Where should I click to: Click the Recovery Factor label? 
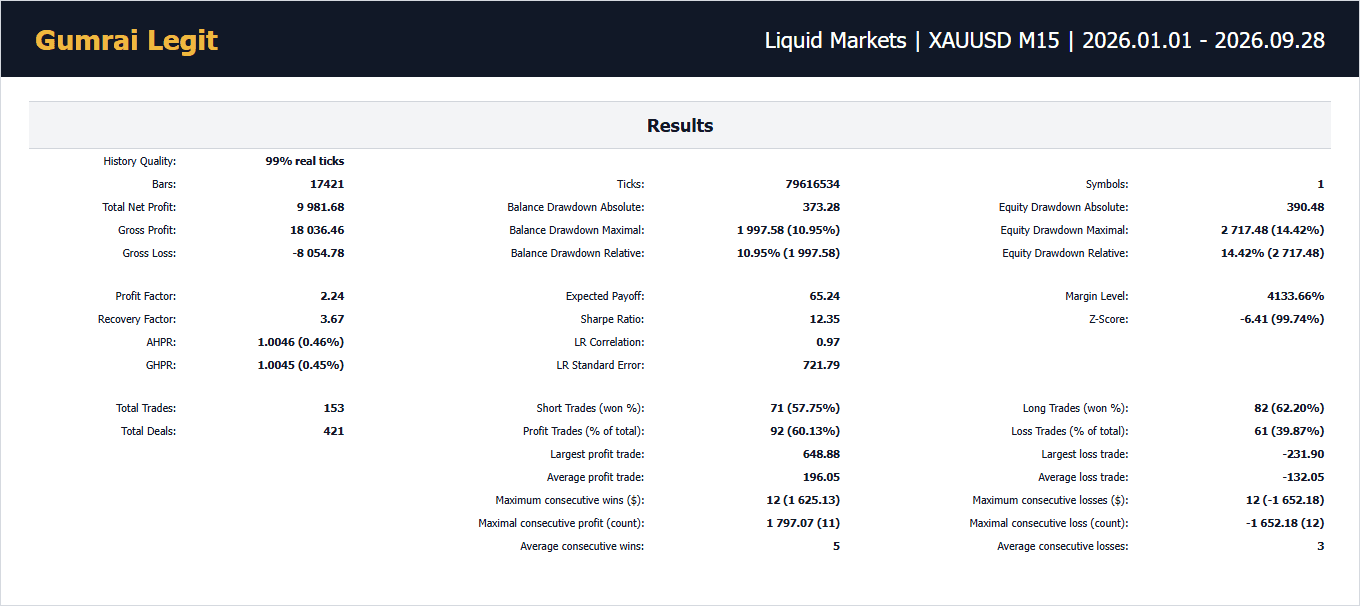click(x=137, y=319)
